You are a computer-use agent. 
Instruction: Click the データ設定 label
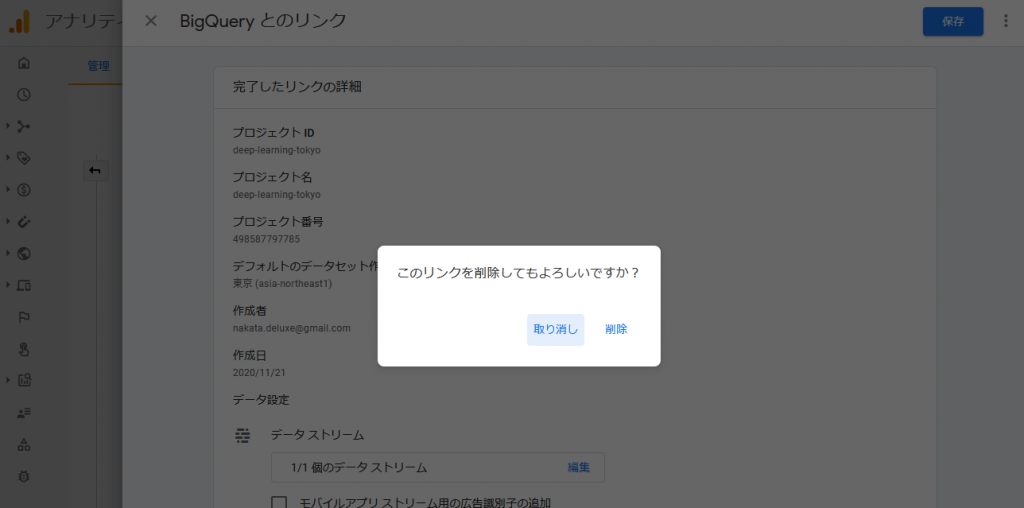tap(261, 399)
